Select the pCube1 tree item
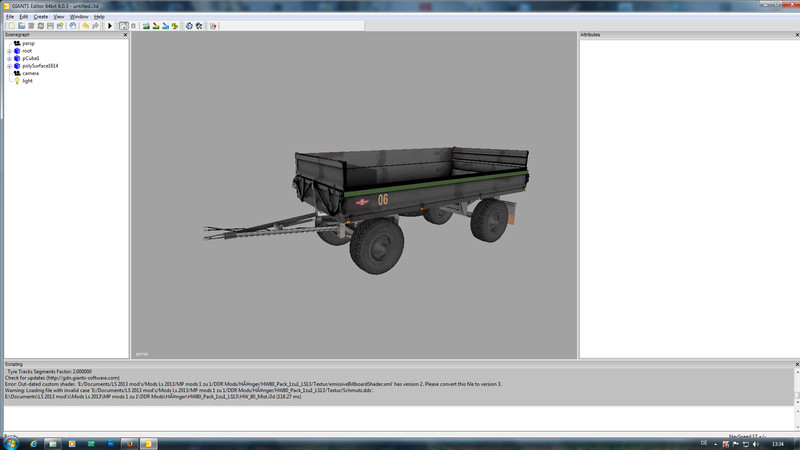Image resolution: width=800 pixels, height=450 pixels. pyautogui.click(x=31, y=58)
